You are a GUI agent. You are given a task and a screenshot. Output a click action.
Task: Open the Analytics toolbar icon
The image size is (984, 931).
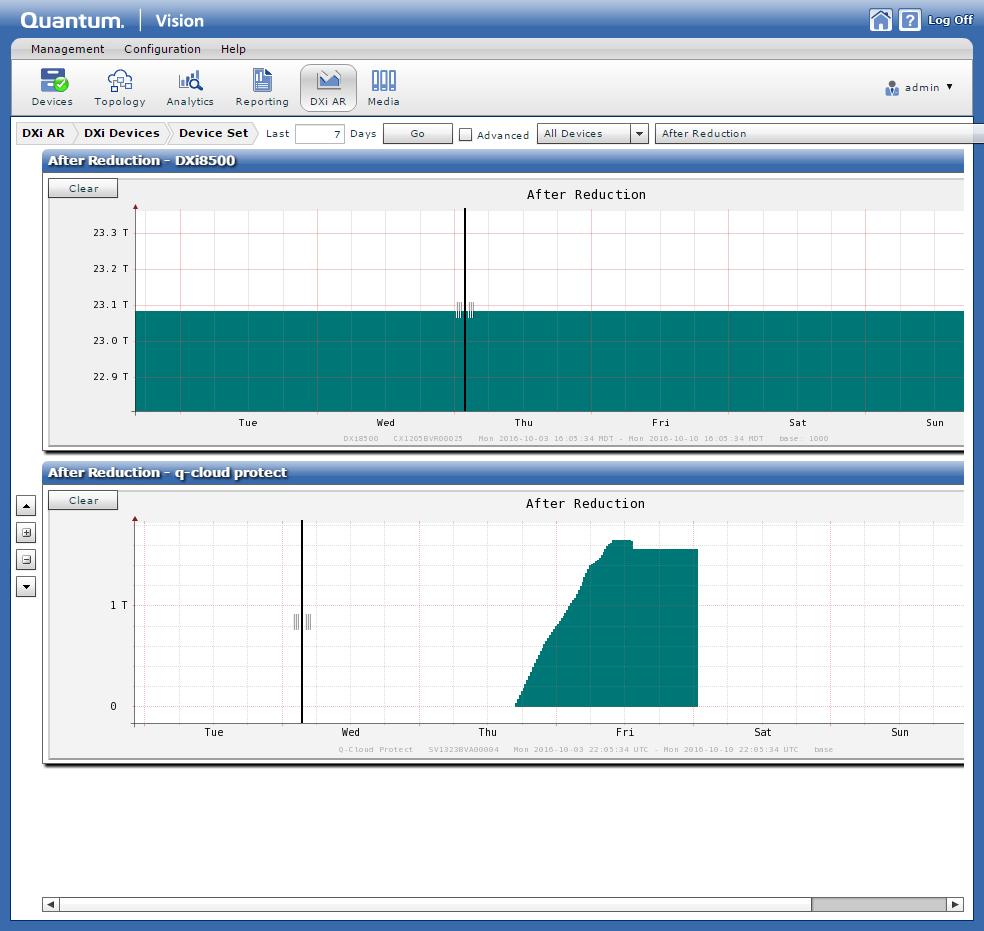pos(190,88)
